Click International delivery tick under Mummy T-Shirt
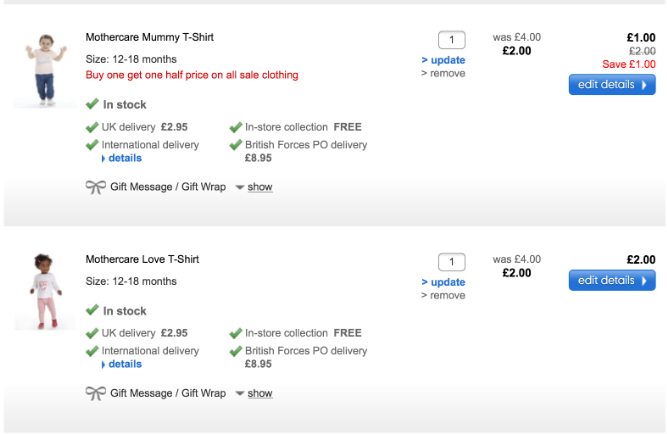The width and height of the screenshot is (667, 434). tap(92, 144)
